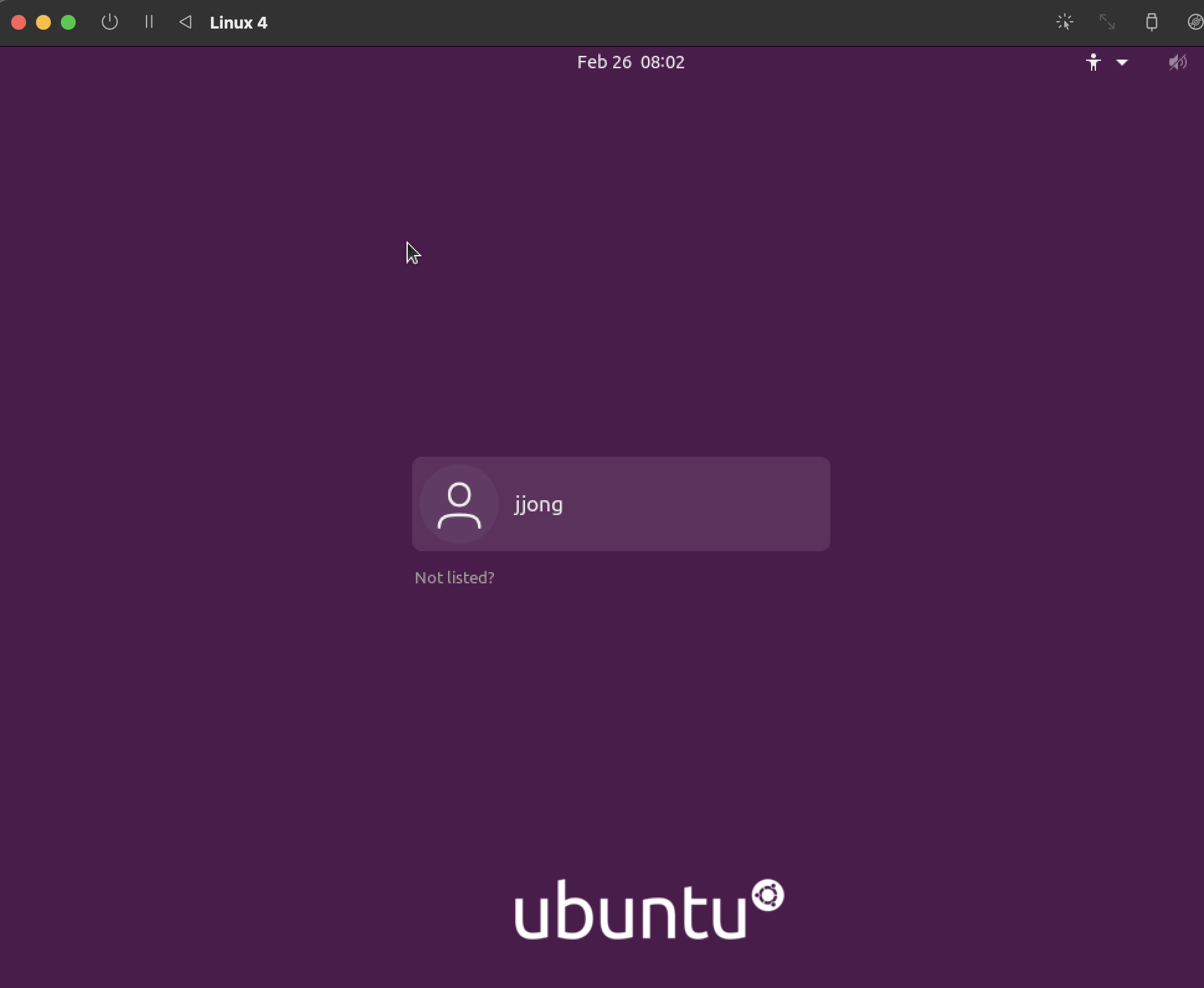Click the VM power button icon
Viewport: 1204px width, 988px height.
[x=110, y=22]
